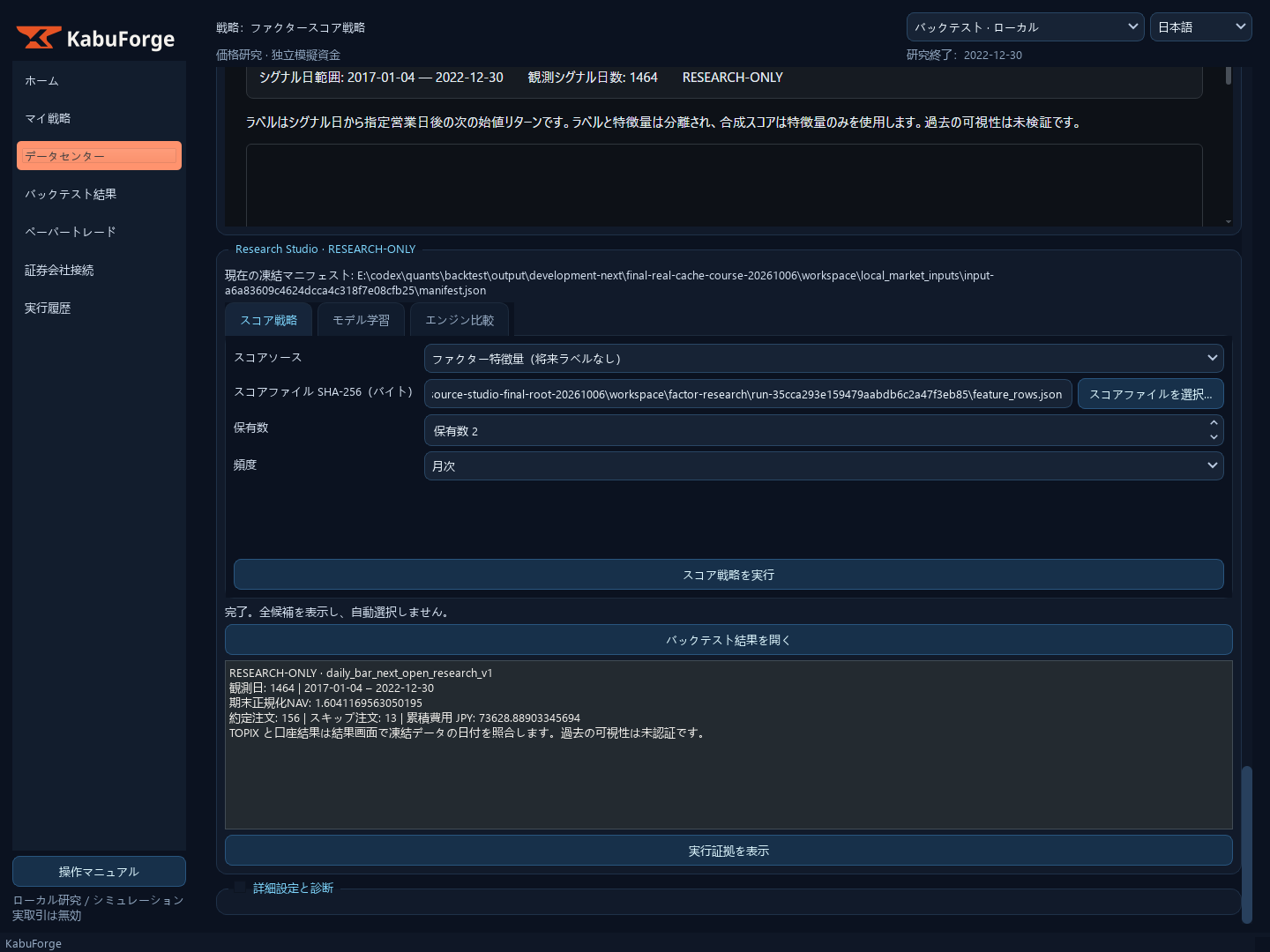This screenshot has width=1270, height=952.
Task: Click the daily_bar_next_open_research_v1 result line
Action: pos(361,673)
